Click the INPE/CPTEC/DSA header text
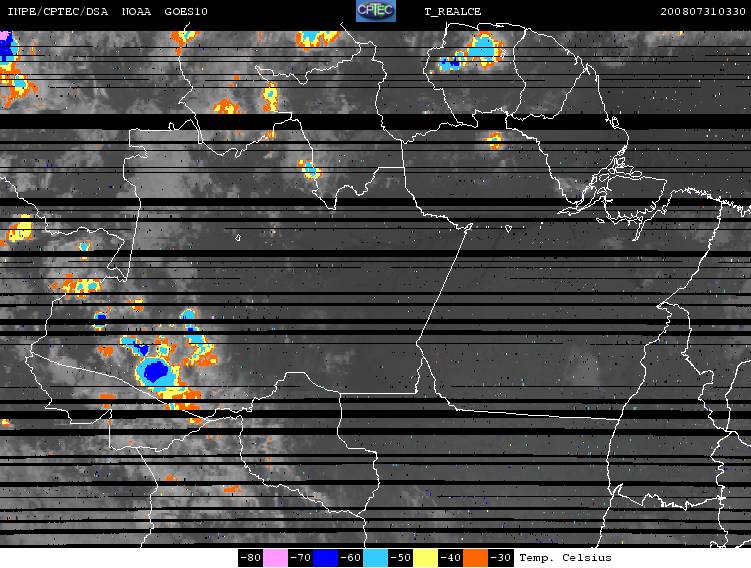 pyautogui.click(x=57, y=11)
